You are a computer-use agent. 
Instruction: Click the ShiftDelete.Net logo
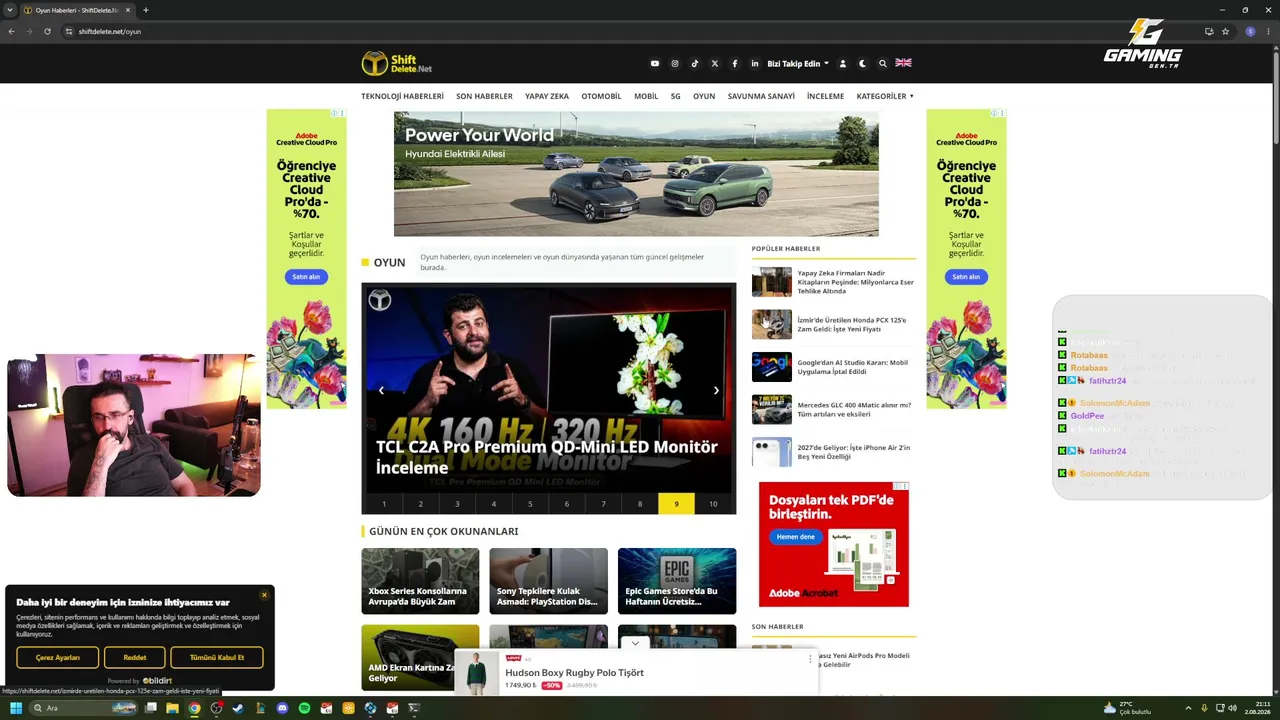click(x=397, y=63)
